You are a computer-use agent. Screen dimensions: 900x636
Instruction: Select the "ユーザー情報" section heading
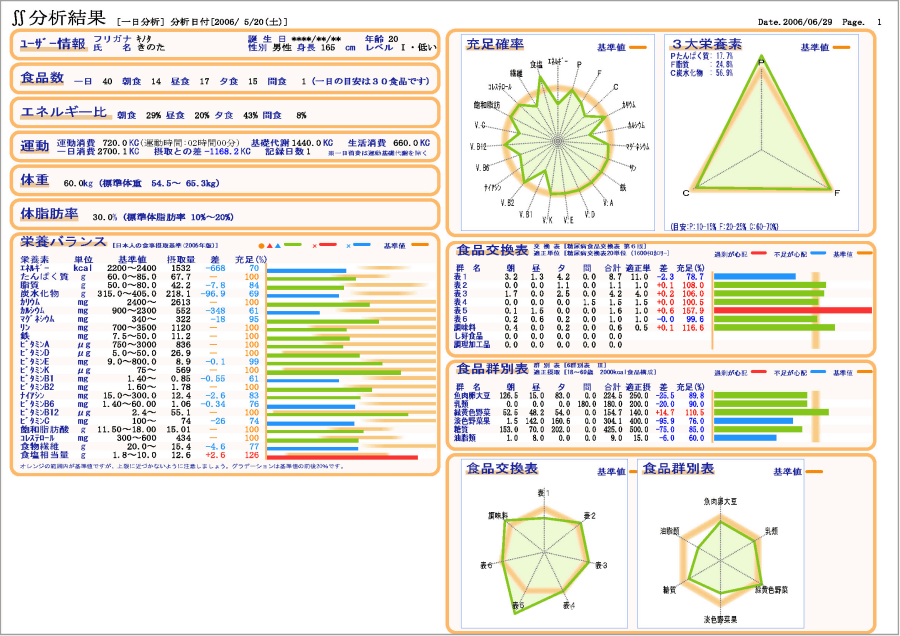click(52, 44)
